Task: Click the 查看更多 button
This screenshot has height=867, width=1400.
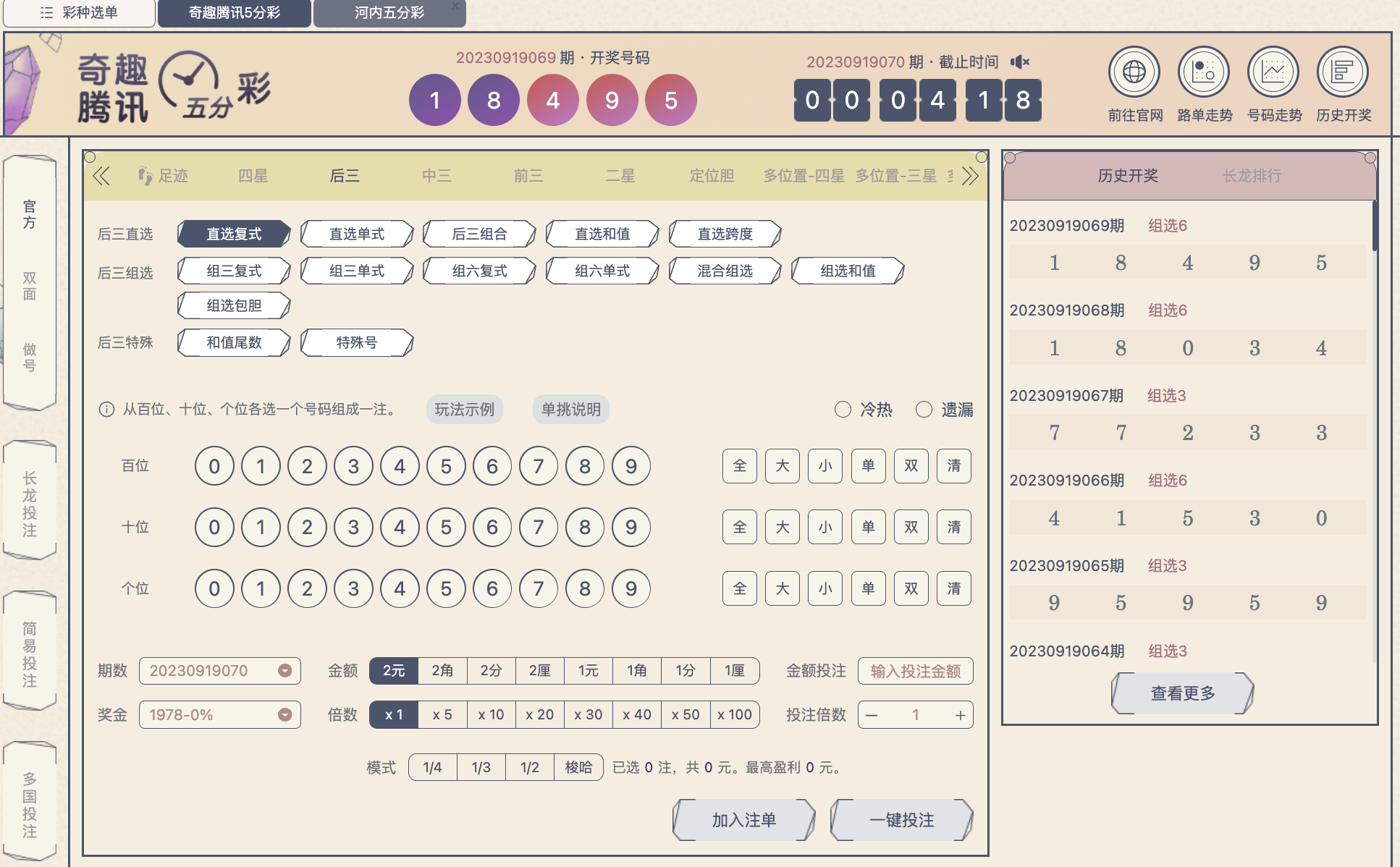Action: 1183,693
